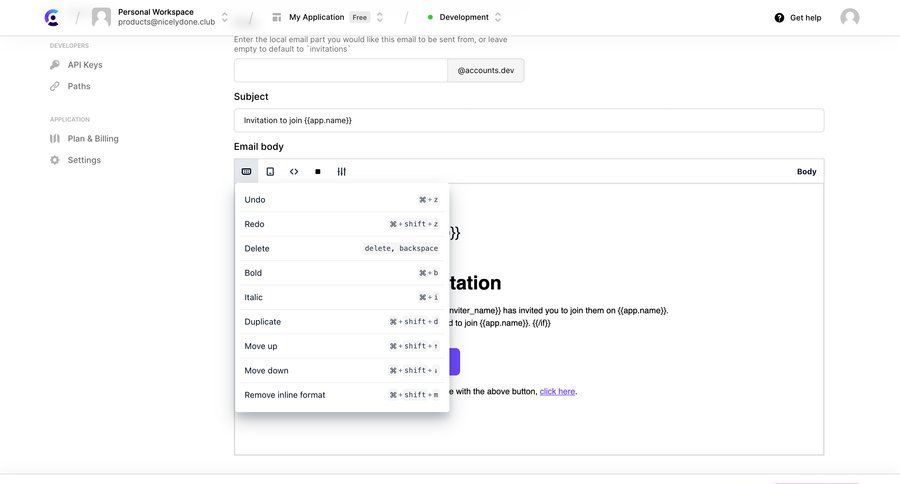Click the @accounts.dev domain suffix

click(486, 71)
